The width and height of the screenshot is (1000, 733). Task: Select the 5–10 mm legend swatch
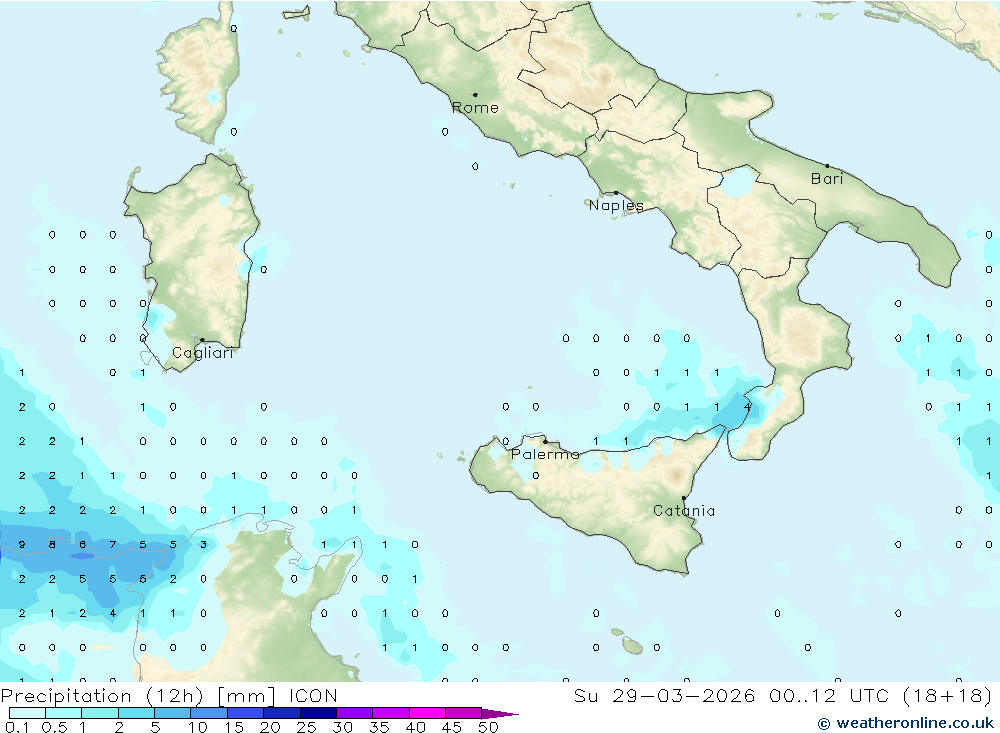coord(173,713)
